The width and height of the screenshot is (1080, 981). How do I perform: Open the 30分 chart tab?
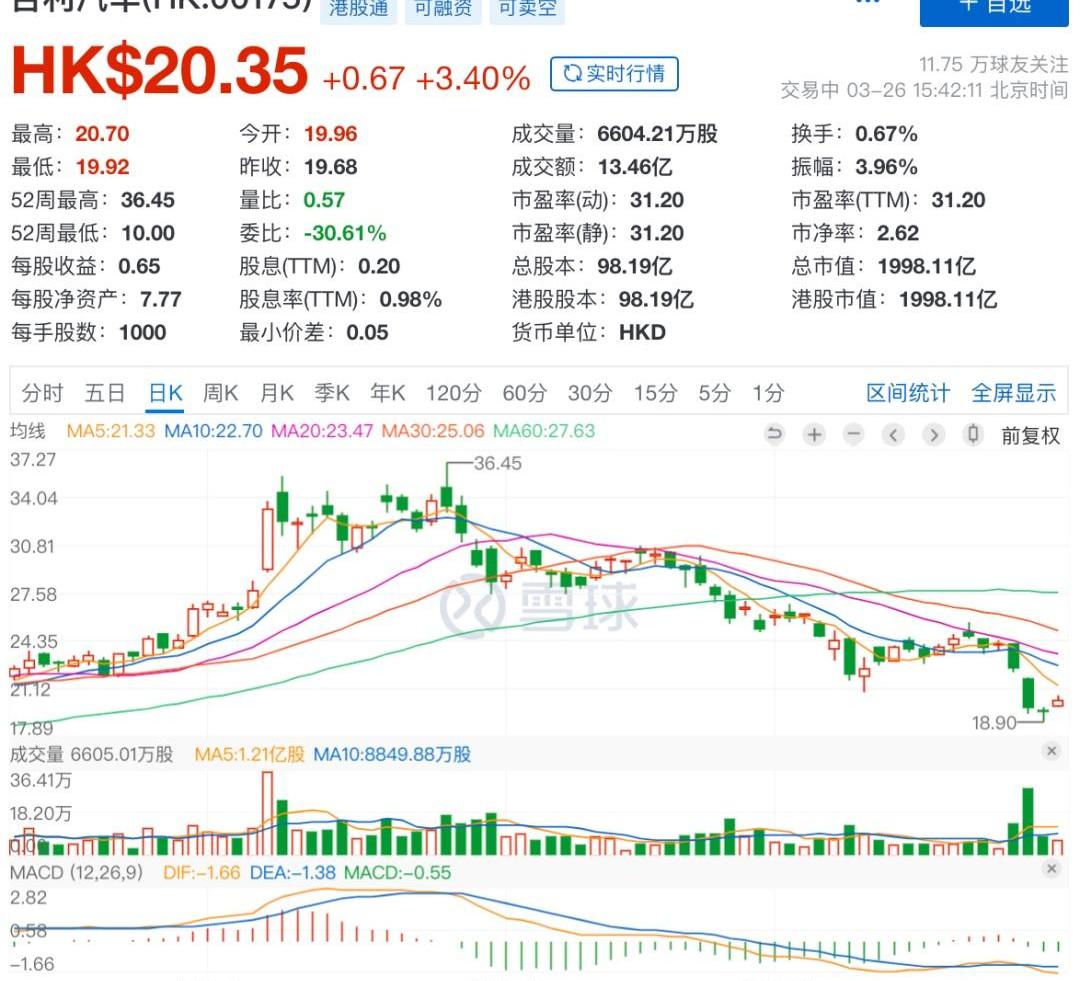(x=590, y=393)
